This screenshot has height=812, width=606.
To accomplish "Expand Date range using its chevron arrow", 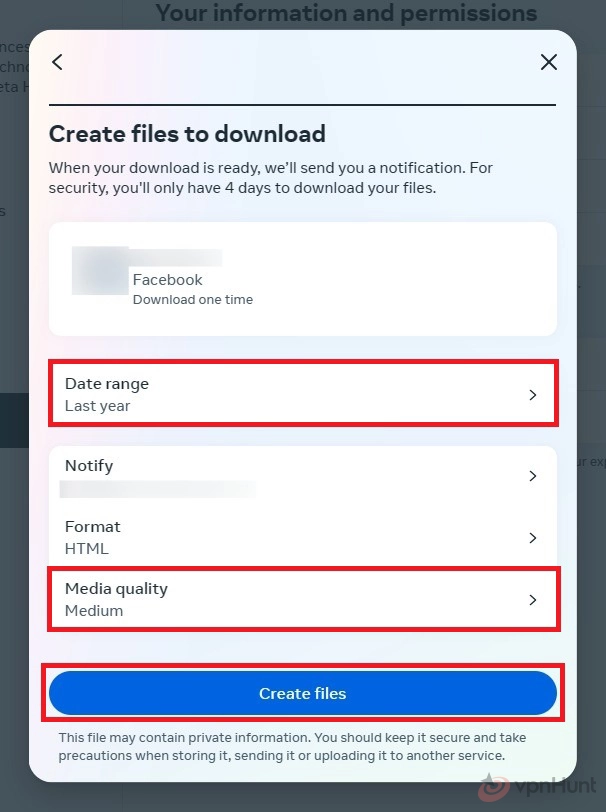I will tap(532, 395).
